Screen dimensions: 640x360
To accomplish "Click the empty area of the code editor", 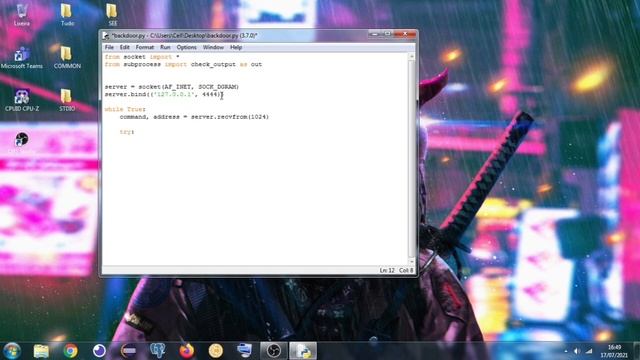I will [255, 200].
